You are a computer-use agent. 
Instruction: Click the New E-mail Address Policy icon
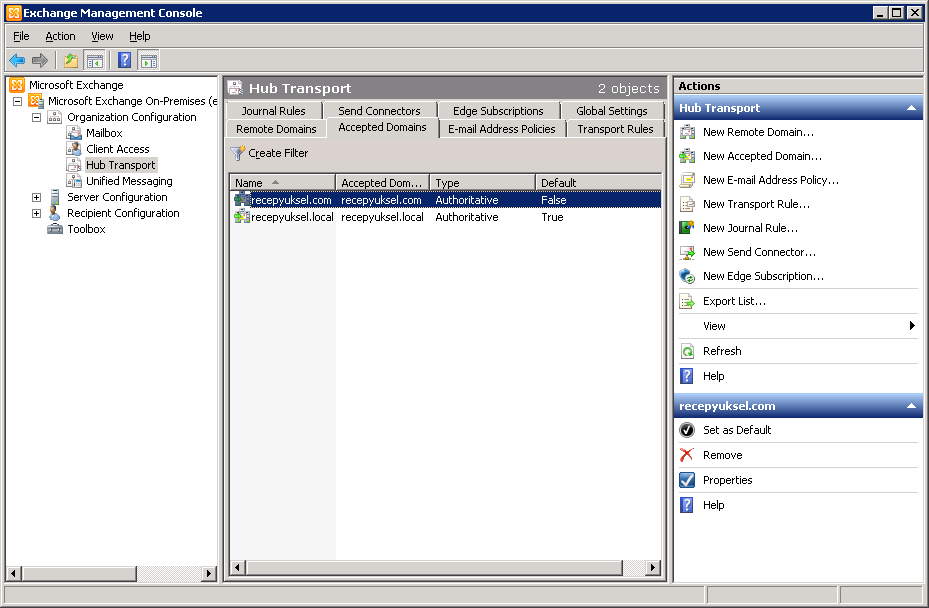687,180
